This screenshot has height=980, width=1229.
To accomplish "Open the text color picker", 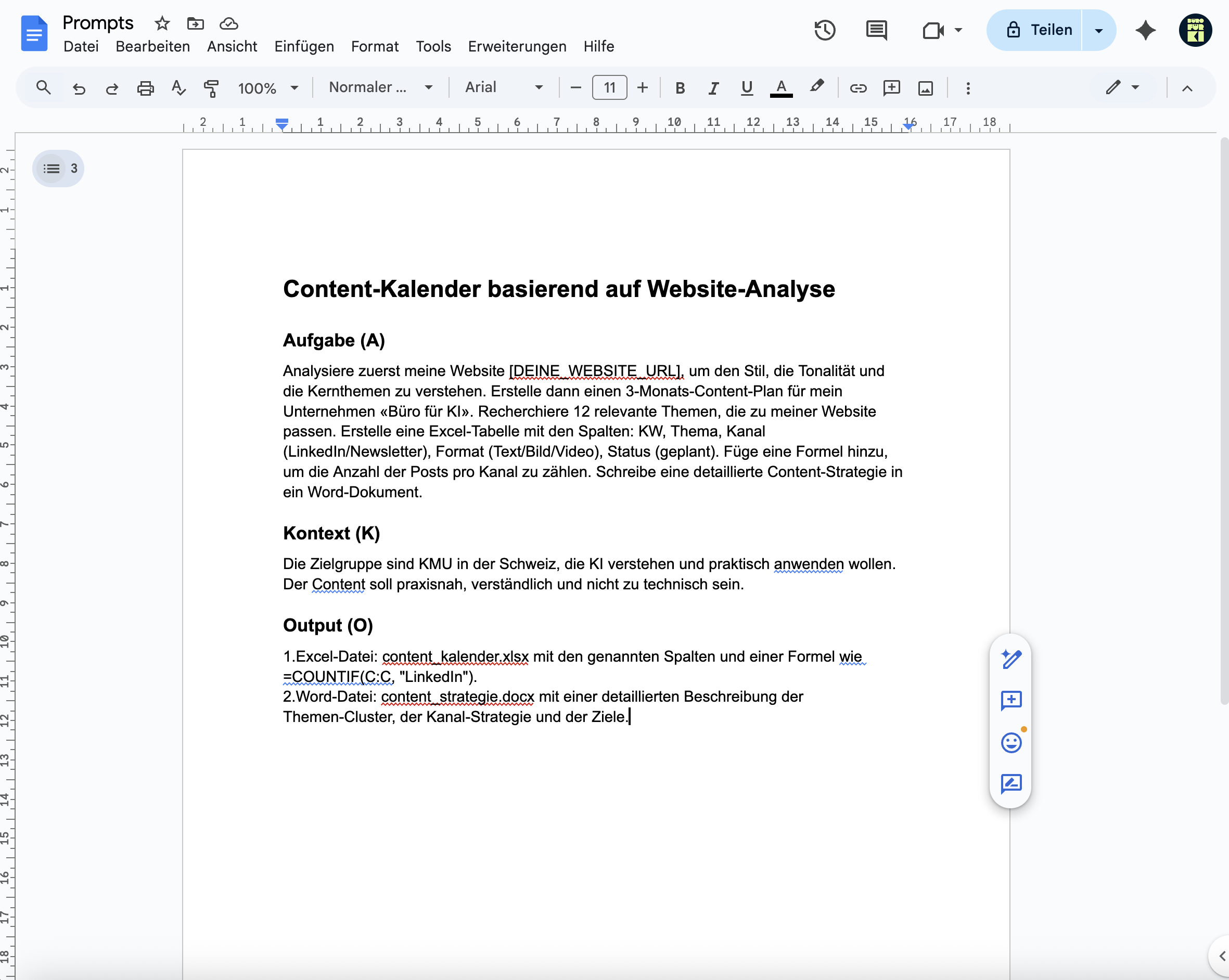I will pyautogui.click(x=781, y=88).
